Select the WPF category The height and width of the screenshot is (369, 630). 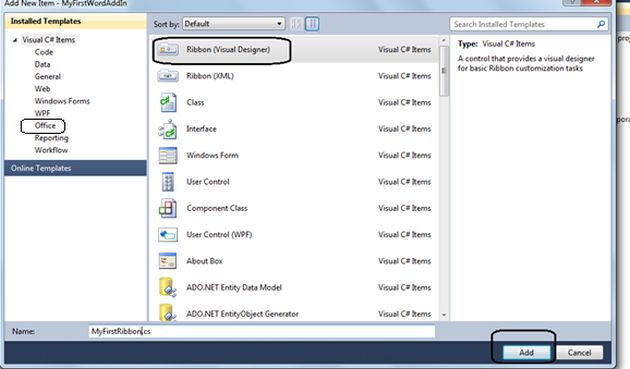pos(42,113)
